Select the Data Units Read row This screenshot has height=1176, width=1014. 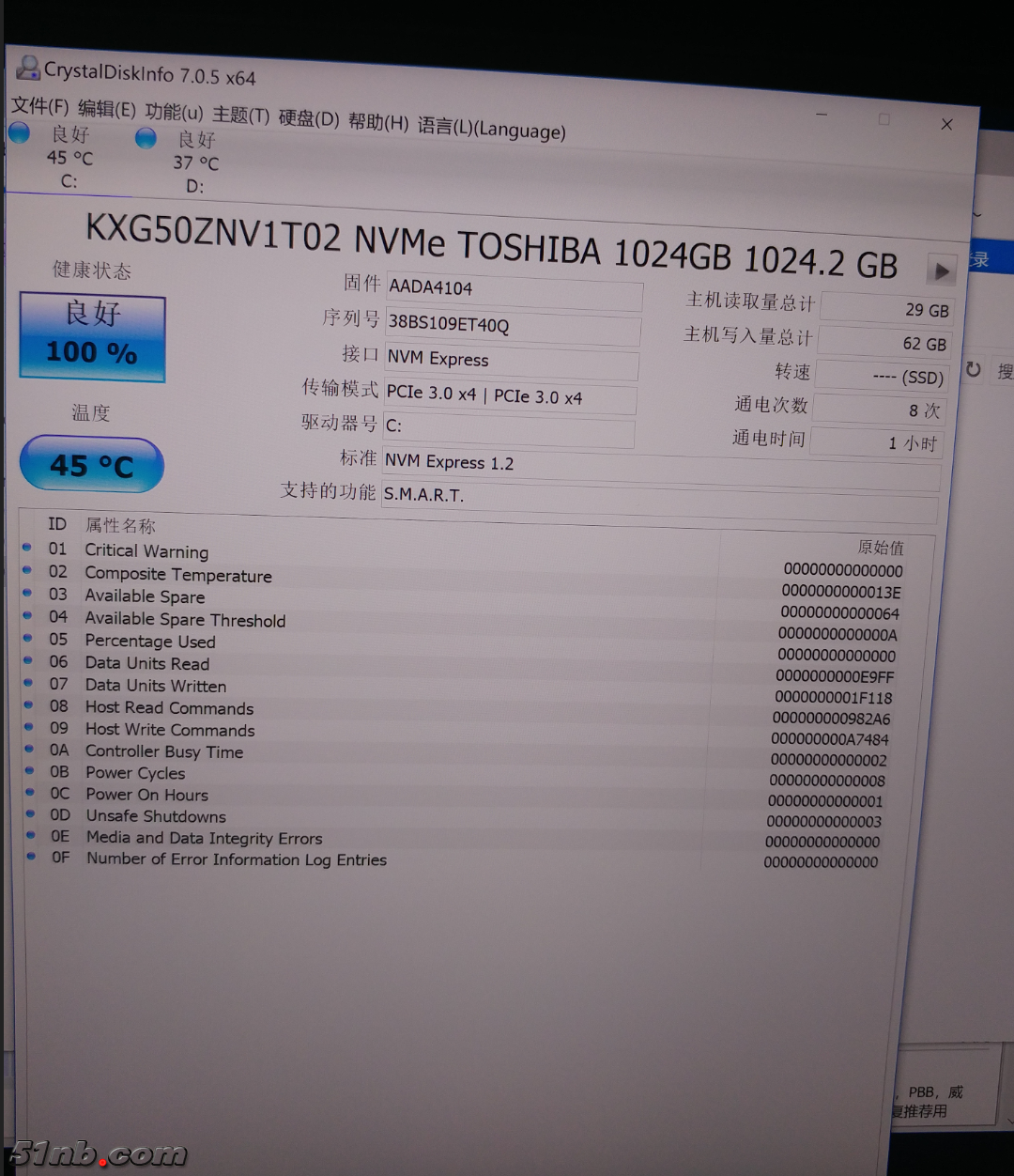click(x=457, y=669)
